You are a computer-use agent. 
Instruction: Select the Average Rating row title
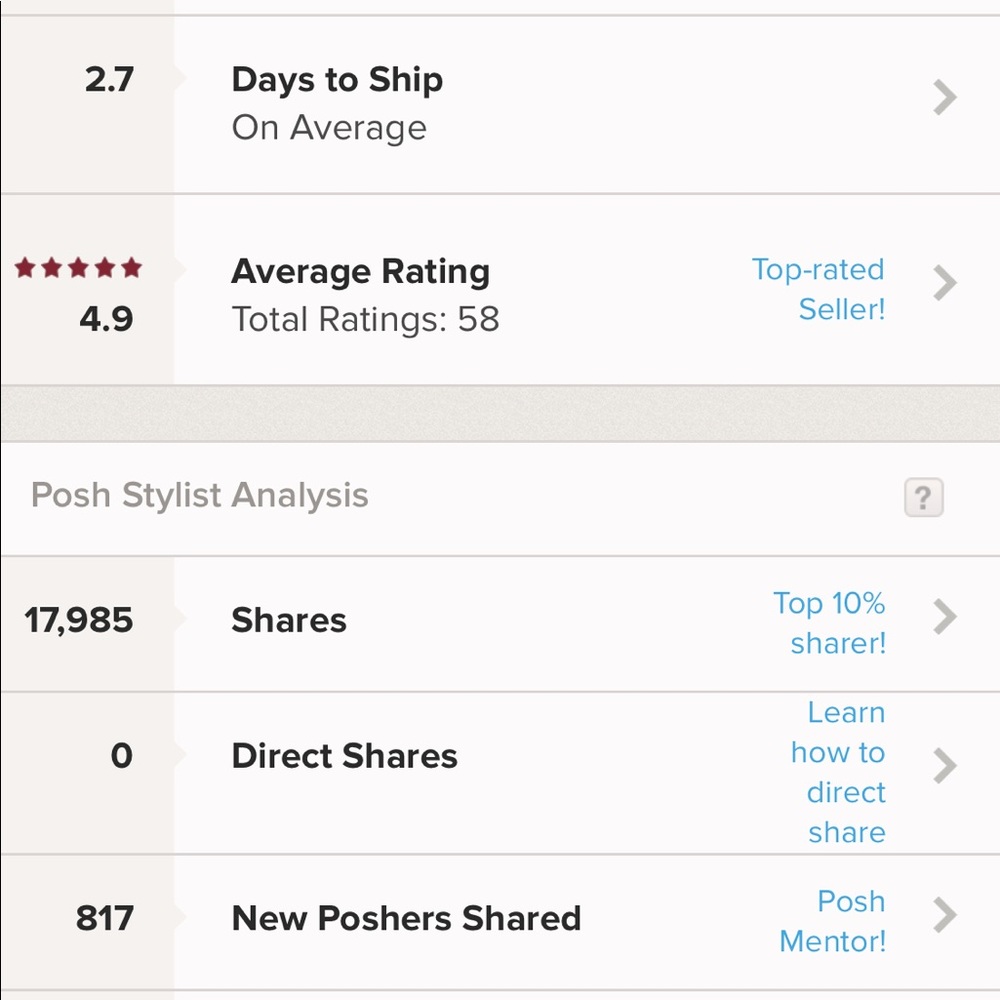click(360, 271)
